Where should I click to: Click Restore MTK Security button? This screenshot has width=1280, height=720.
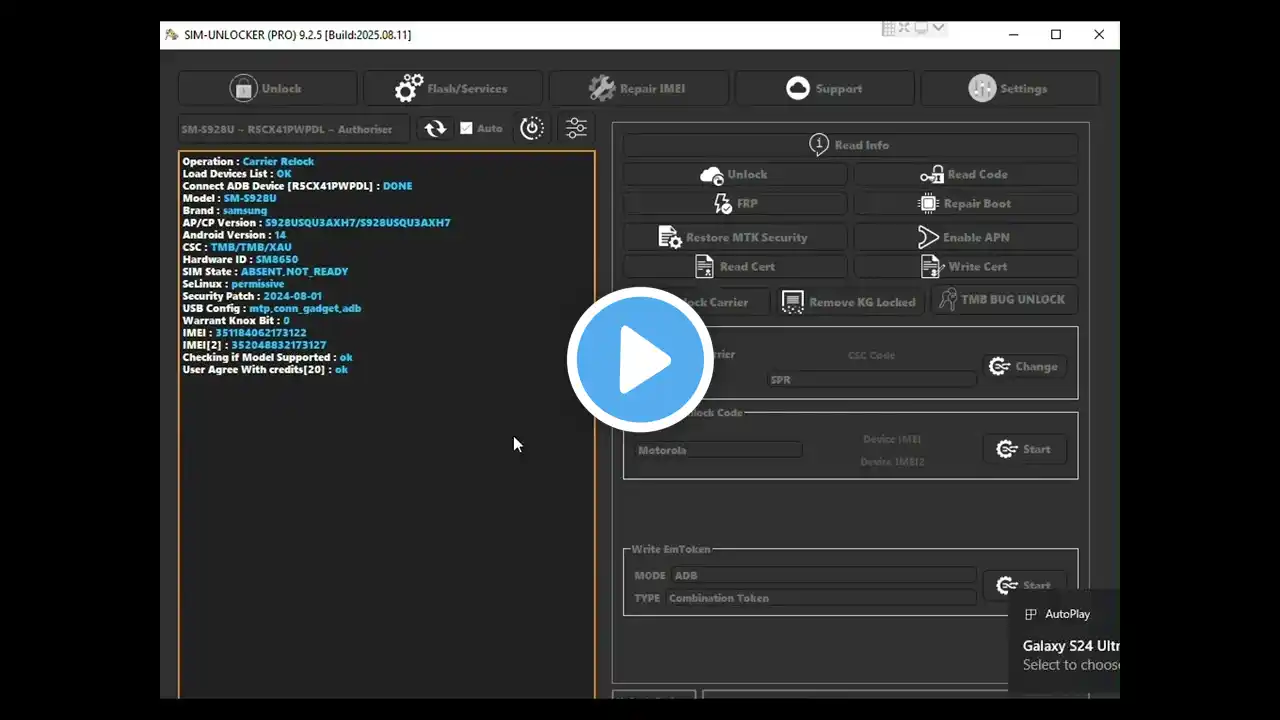pos(735,238)
